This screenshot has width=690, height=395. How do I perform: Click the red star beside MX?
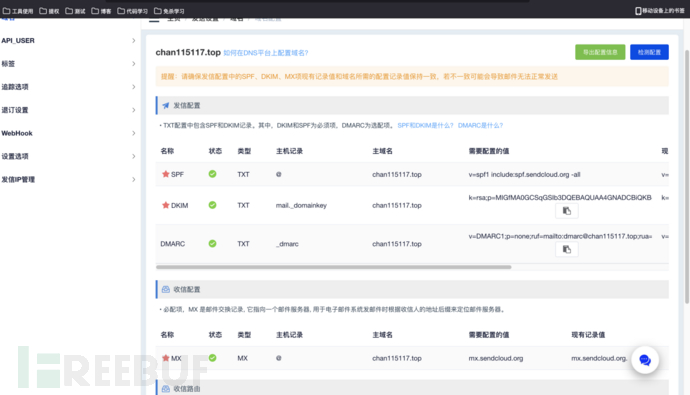click(165, 358)
